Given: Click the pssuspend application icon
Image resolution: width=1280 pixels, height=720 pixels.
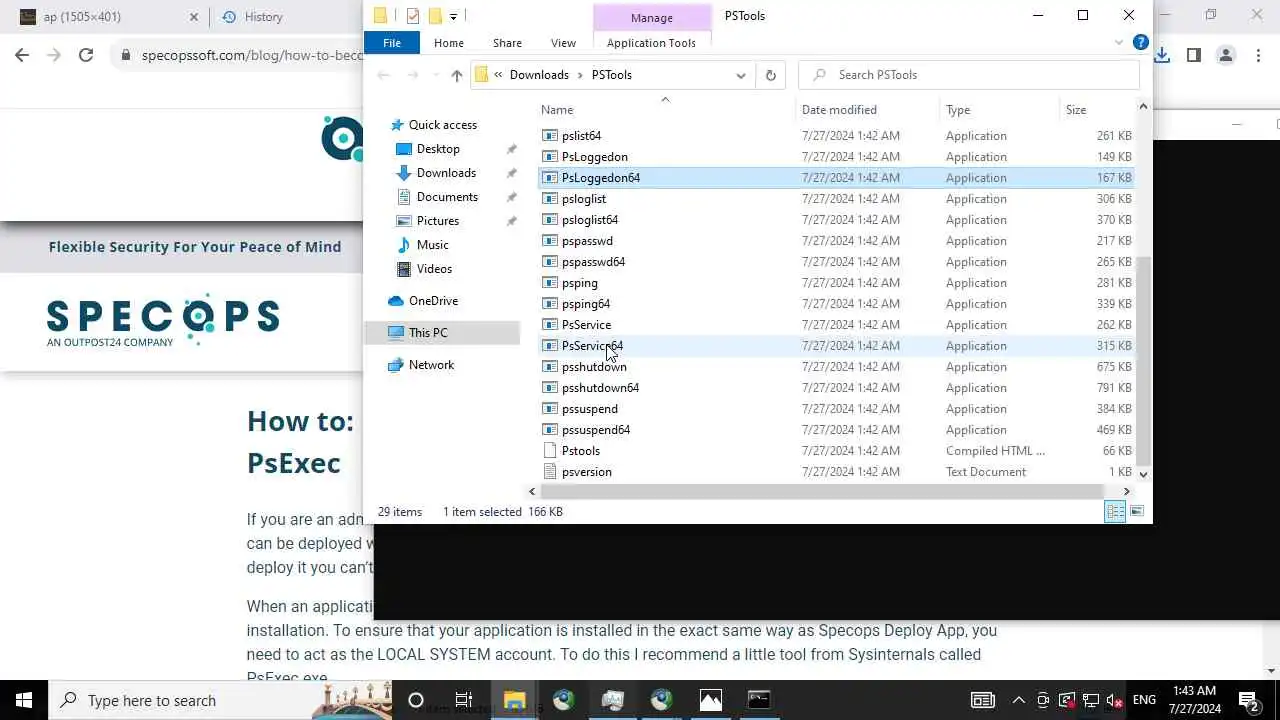Looking at the screenshot, I should (x=549, y=409).
